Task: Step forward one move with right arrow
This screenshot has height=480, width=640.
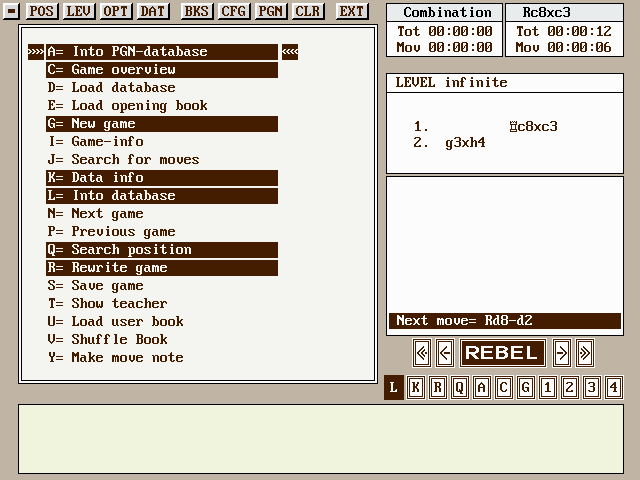Action: 562,352
